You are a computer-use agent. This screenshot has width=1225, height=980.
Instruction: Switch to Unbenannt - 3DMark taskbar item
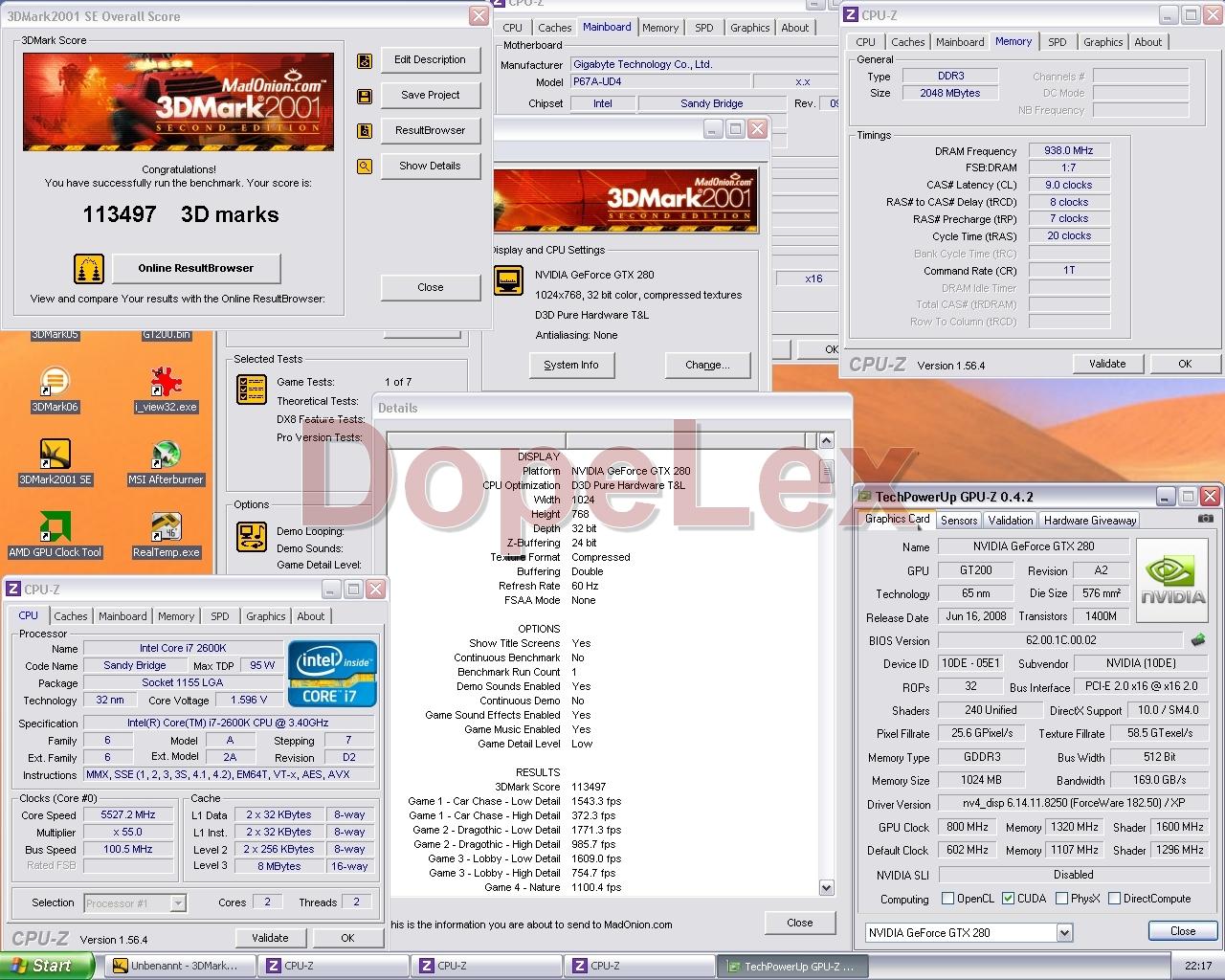coord(180,966)
